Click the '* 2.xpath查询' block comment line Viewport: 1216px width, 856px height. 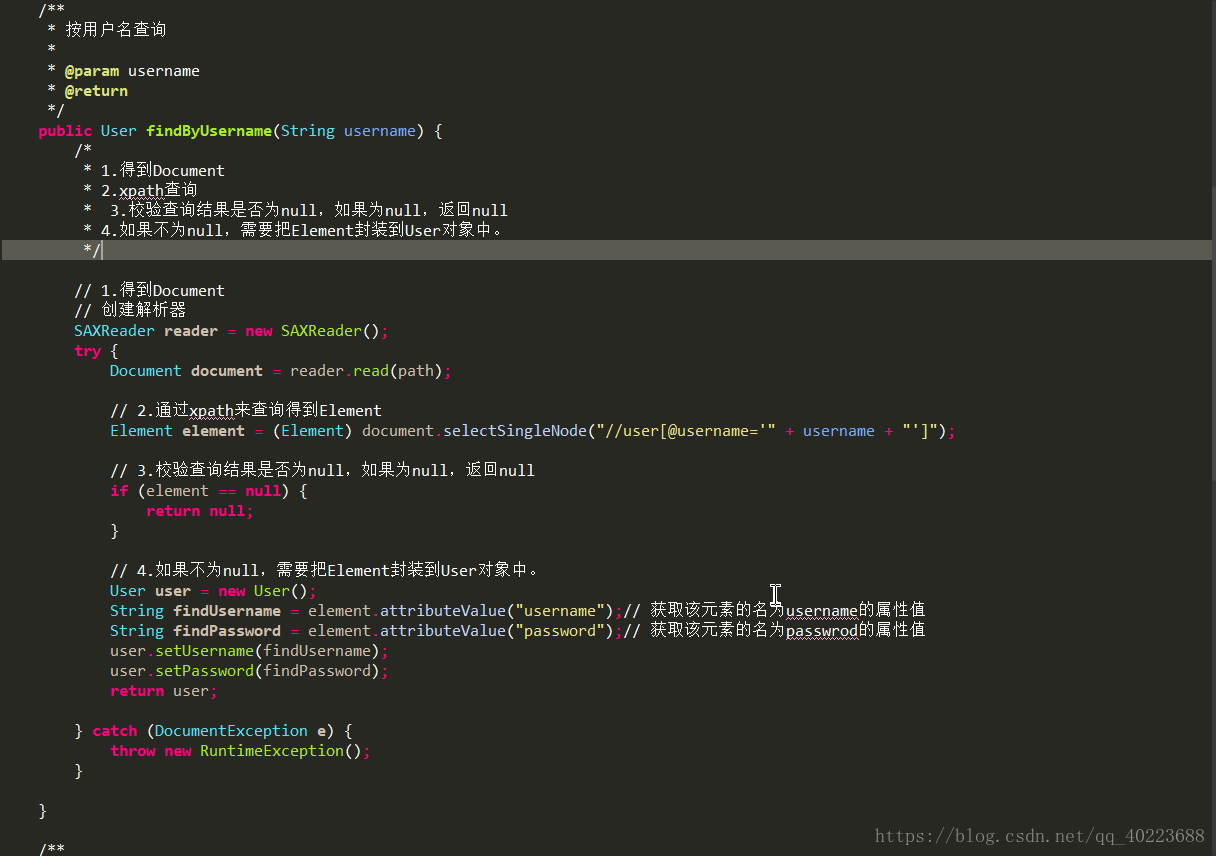click(x=140, y=190)
